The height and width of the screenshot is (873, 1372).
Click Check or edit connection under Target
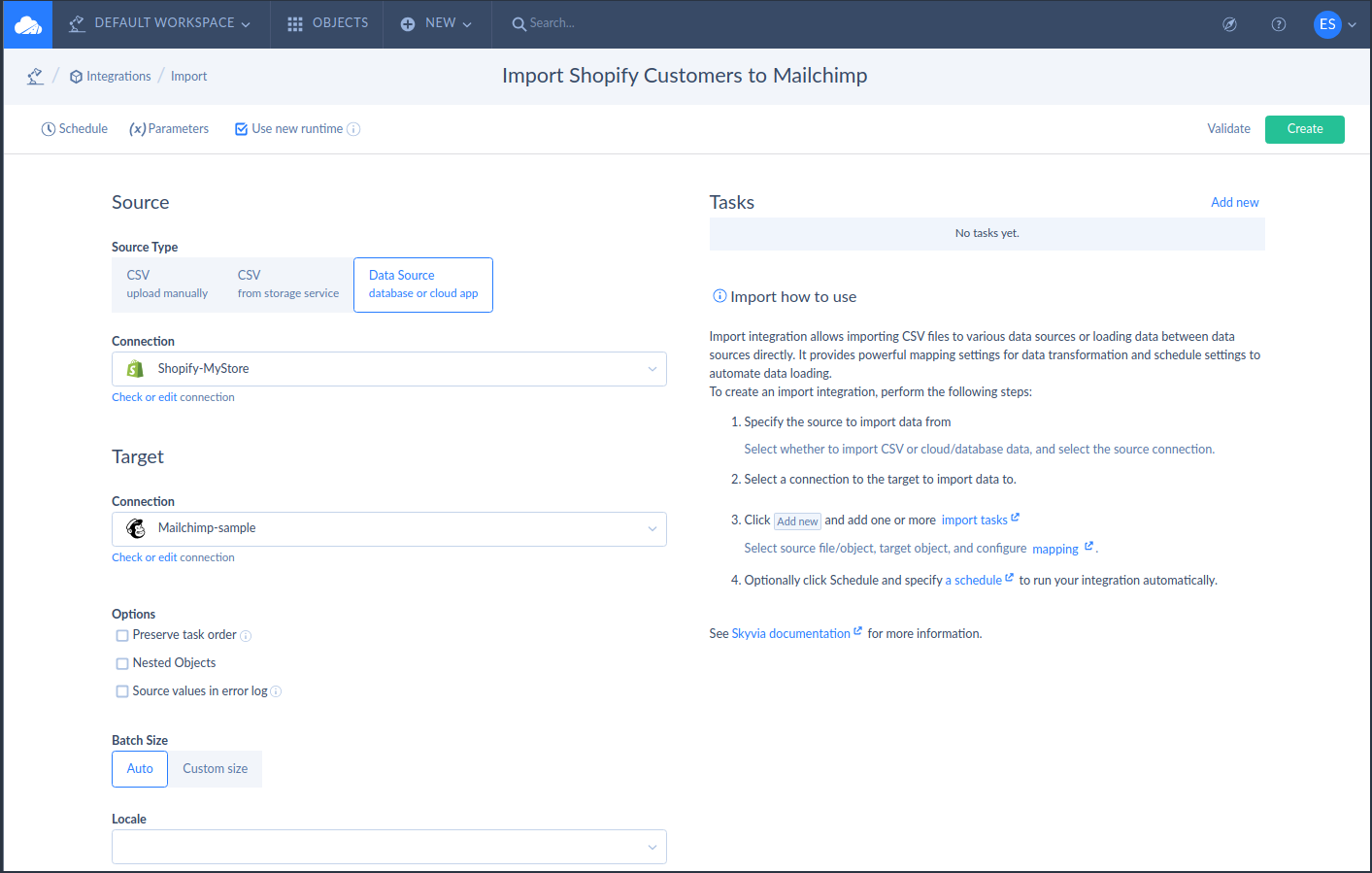point(173,557)
